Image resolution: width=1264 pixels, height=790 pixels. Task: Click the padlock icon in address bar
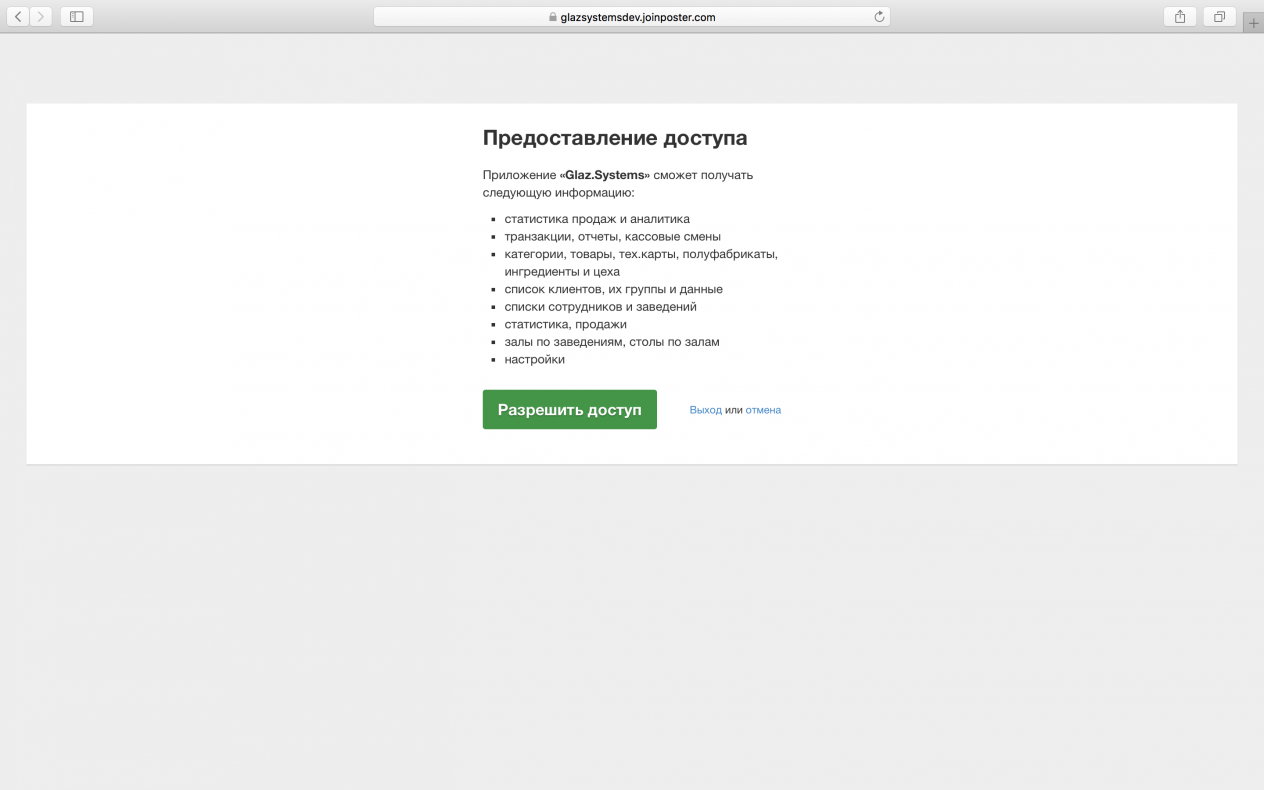click(x=552, y=17)
